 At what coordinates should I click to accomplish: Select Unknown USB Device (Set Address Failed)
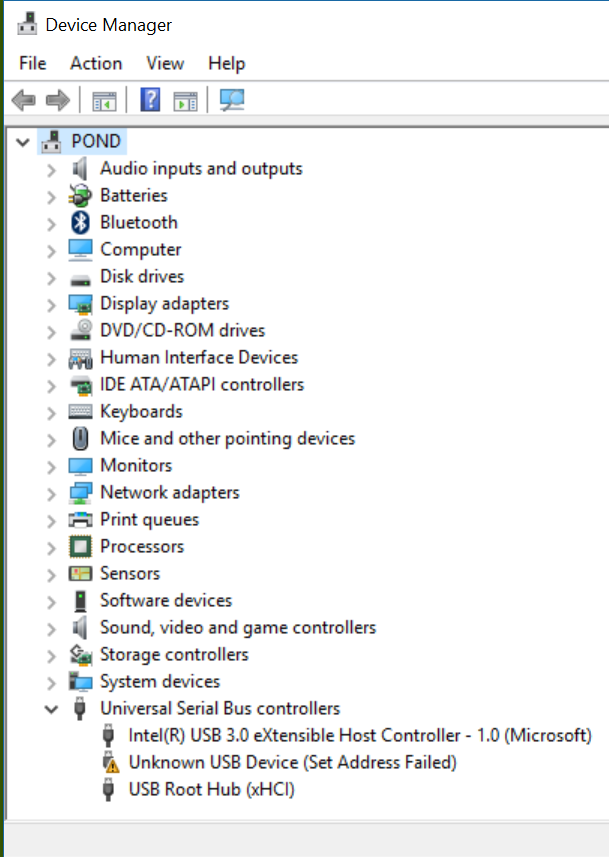coord(292,762)
